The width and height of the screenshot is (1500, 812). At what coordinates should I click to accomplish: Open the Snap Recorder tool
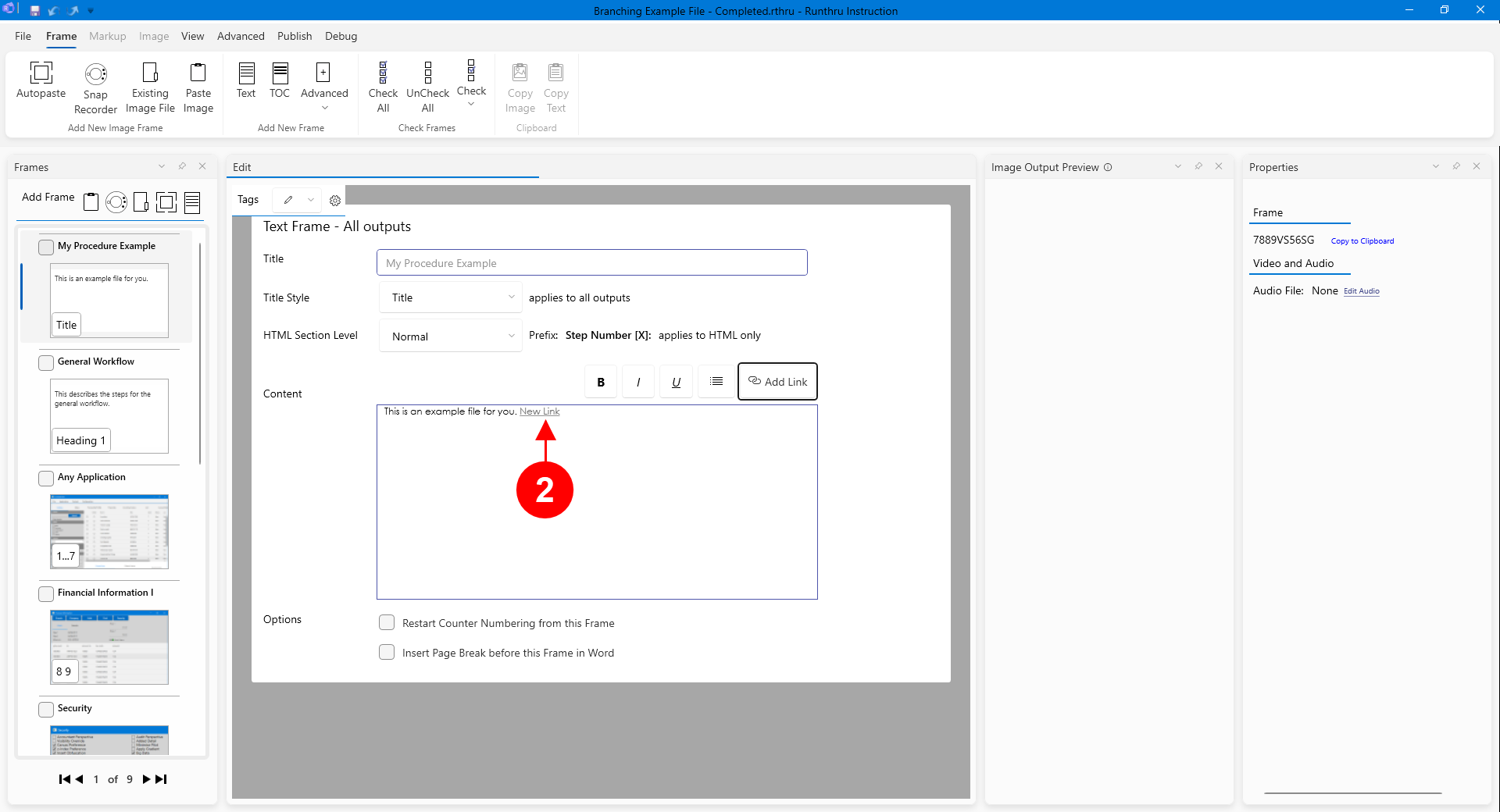95,75
